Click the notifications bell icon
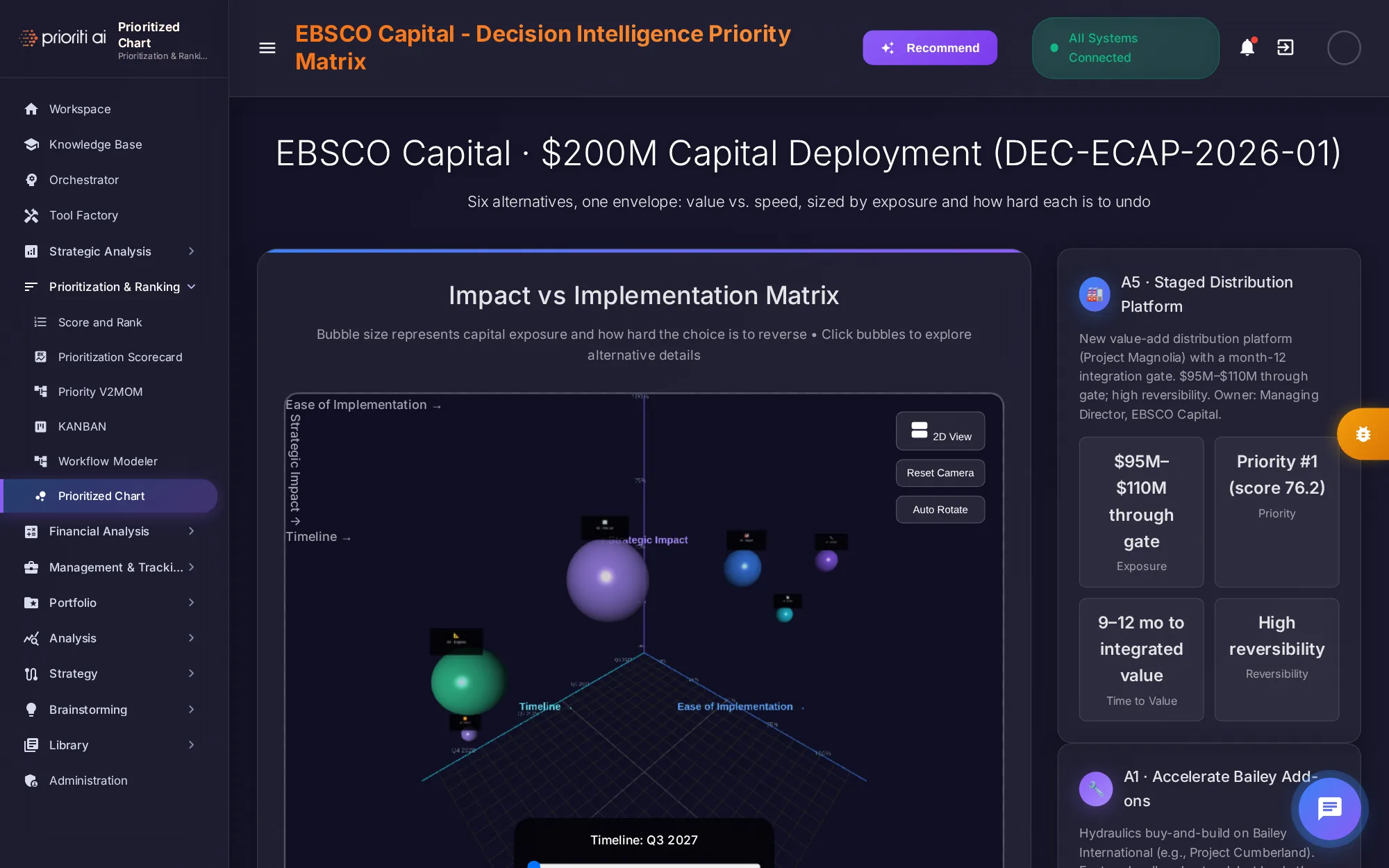The height and width of the screenshot is (868, 1389). (x=1247, y=47)
